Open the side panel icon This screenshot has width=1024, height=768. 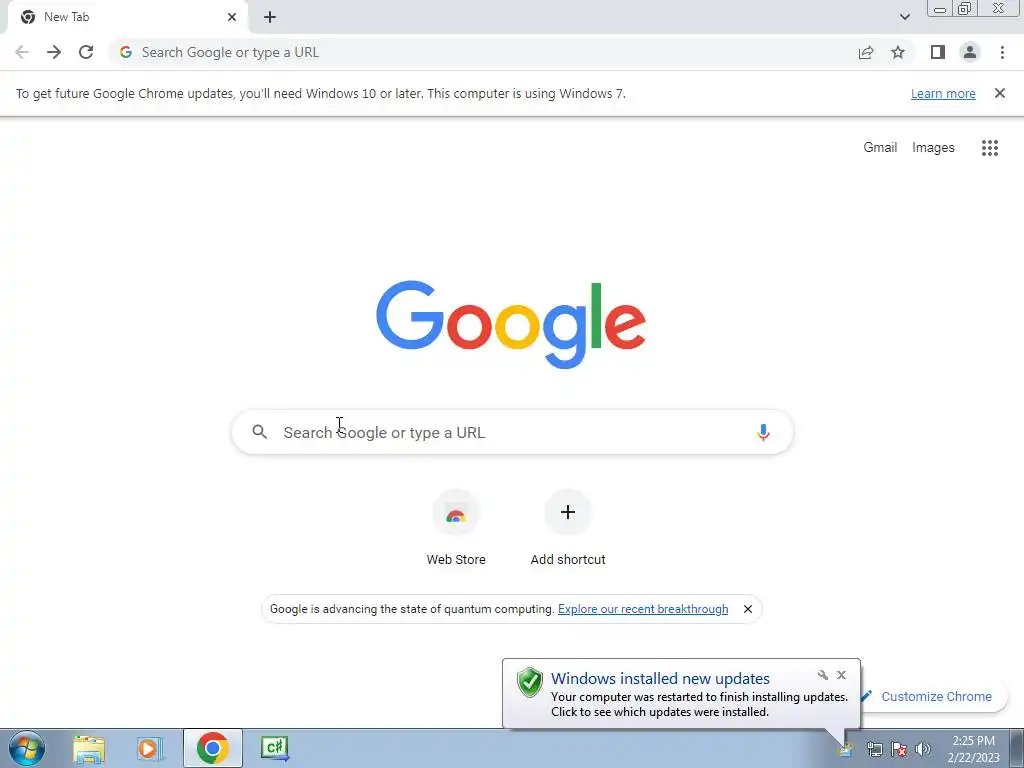938,52
